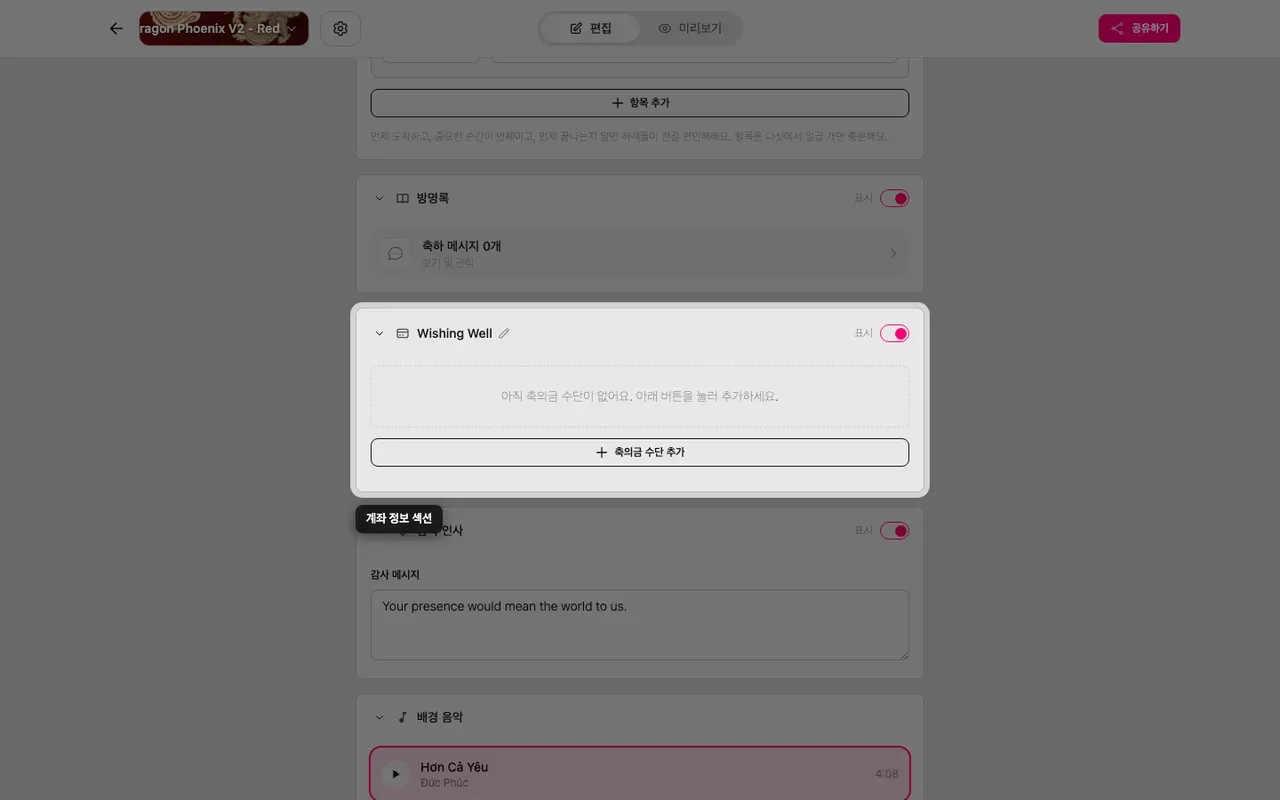Play the song Hơn Cả Yêu
Viewport: 1280px width, 800px height.
[395, 774]
